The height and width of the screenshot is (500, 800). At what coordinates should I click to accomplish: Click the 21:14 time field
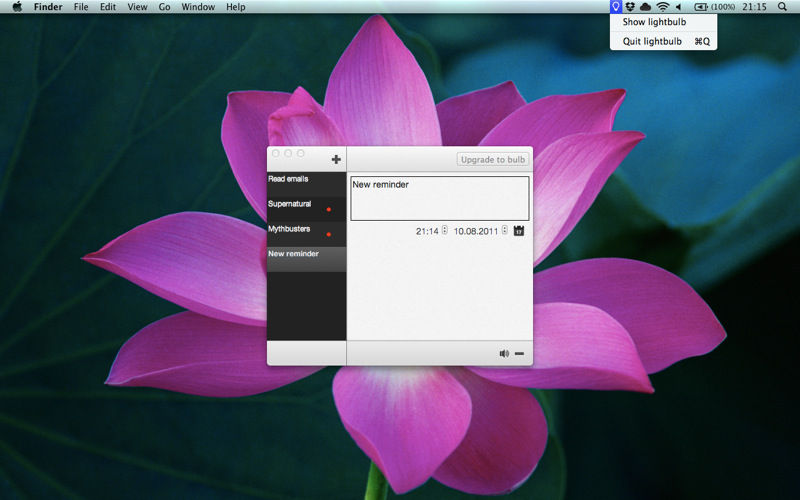pyautogui.click(x=427, y=231)
